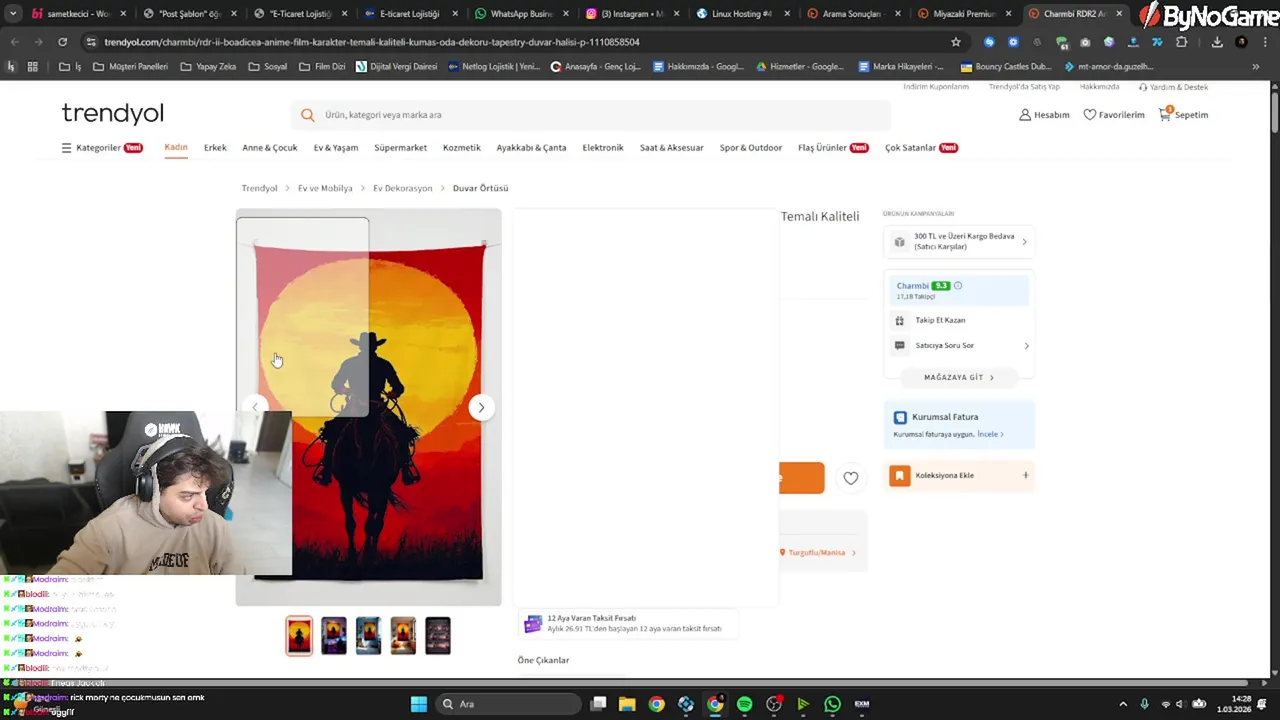This screenshot has height=720, width=1280.
Task: Open Çok Satanlar menu item
Action: pyautogui.click(x=921, y=148)
